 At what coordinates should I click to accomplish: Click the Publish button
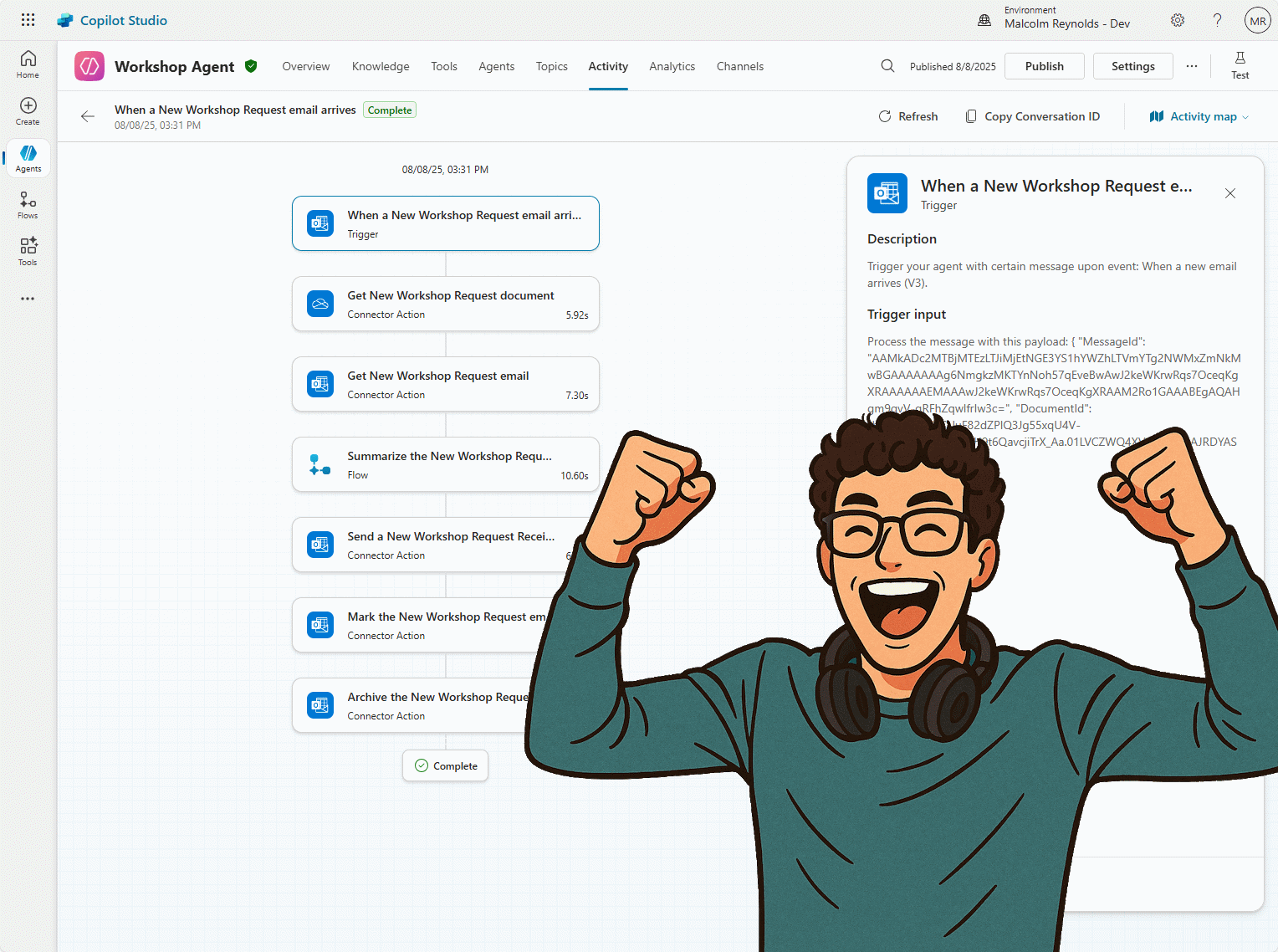pos(1044,66)
